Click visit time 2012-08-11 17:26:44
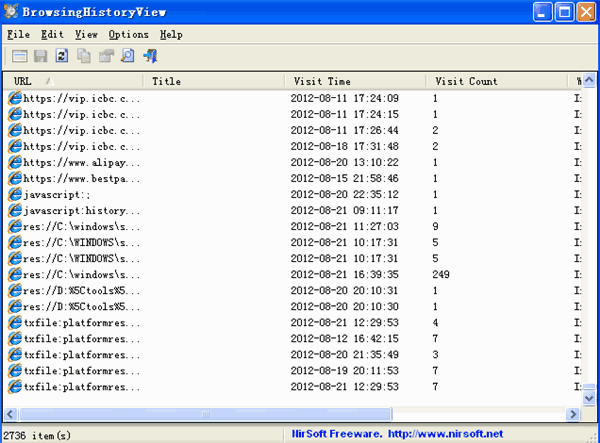 click(344, 130)
